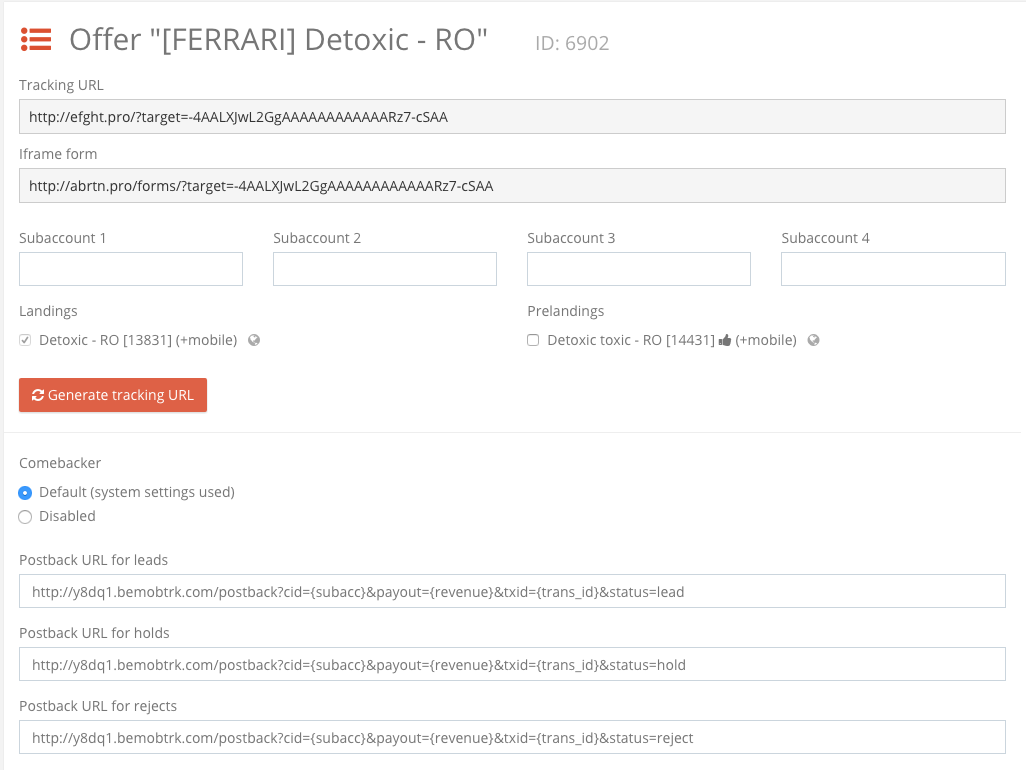
Task: Focus the Subaccount 1 input
Action: pyautogui.click(x=131, y=269)
